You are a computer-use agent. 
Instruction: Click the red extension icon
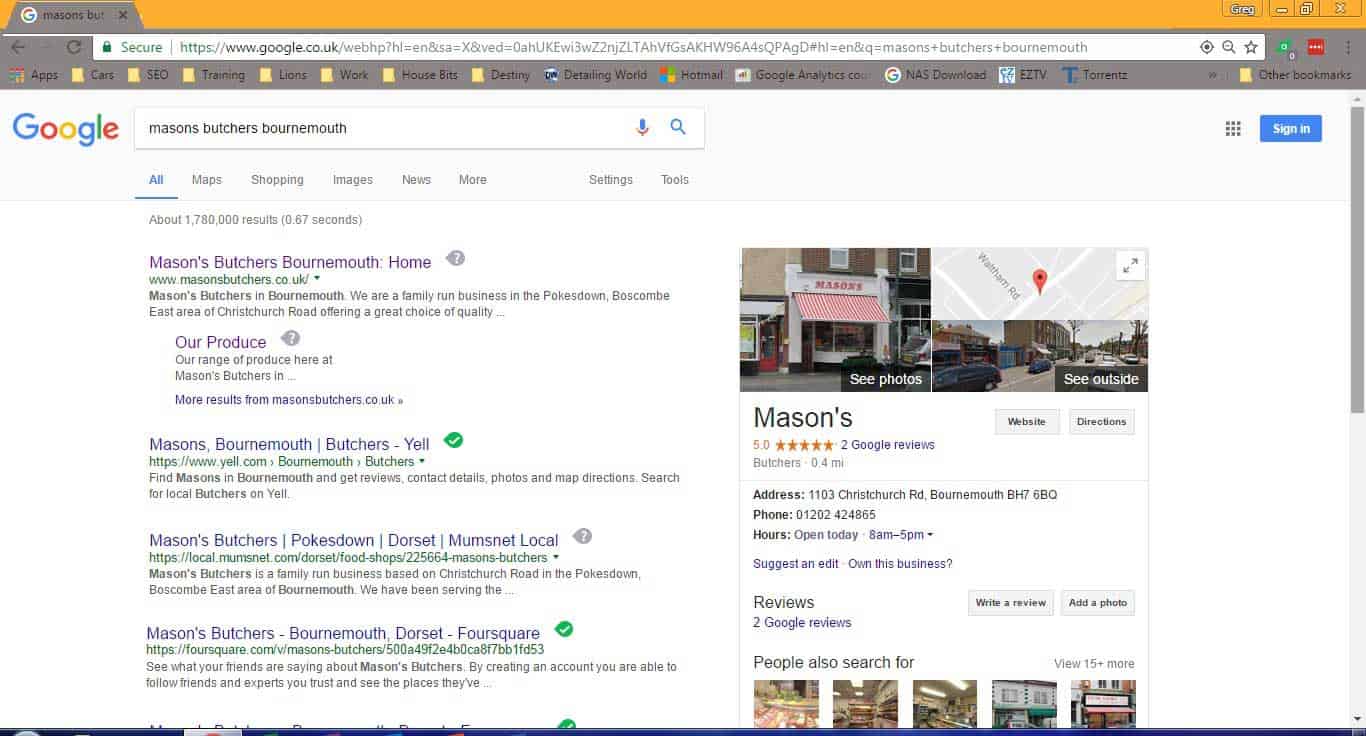pos(1316,47)
